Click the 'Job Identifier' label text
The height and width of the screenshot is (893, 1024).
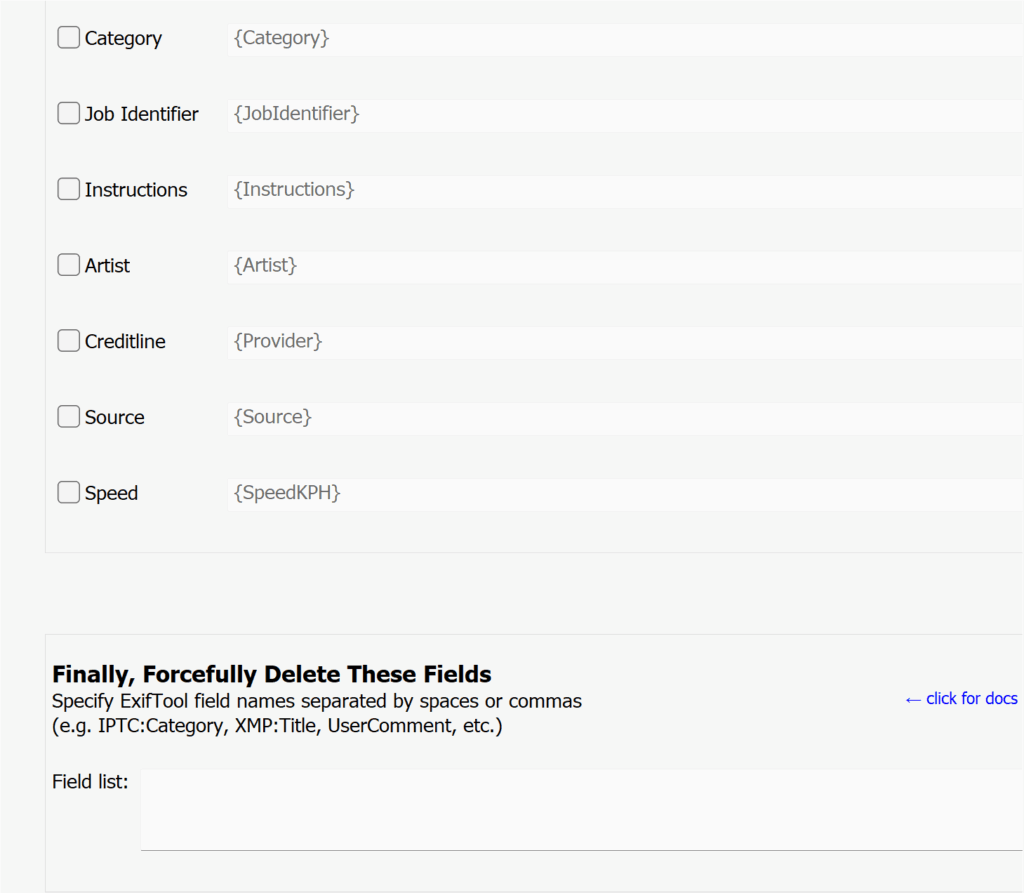pyautogui.click(x=141, y=115)
